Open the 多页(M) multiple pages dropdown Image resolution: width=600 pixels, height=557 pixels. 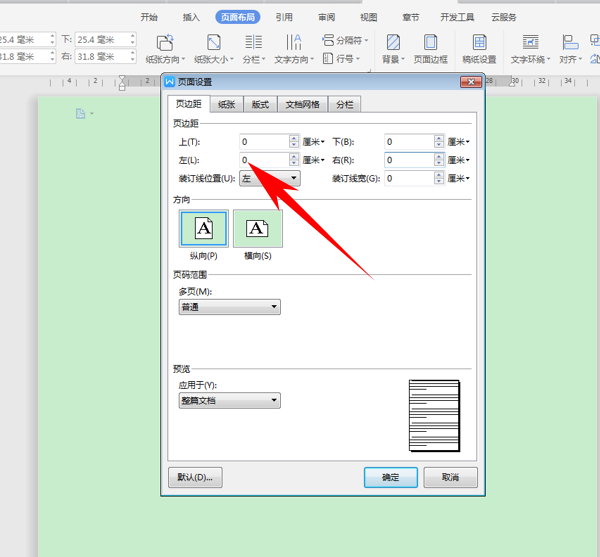pos(230,307)
